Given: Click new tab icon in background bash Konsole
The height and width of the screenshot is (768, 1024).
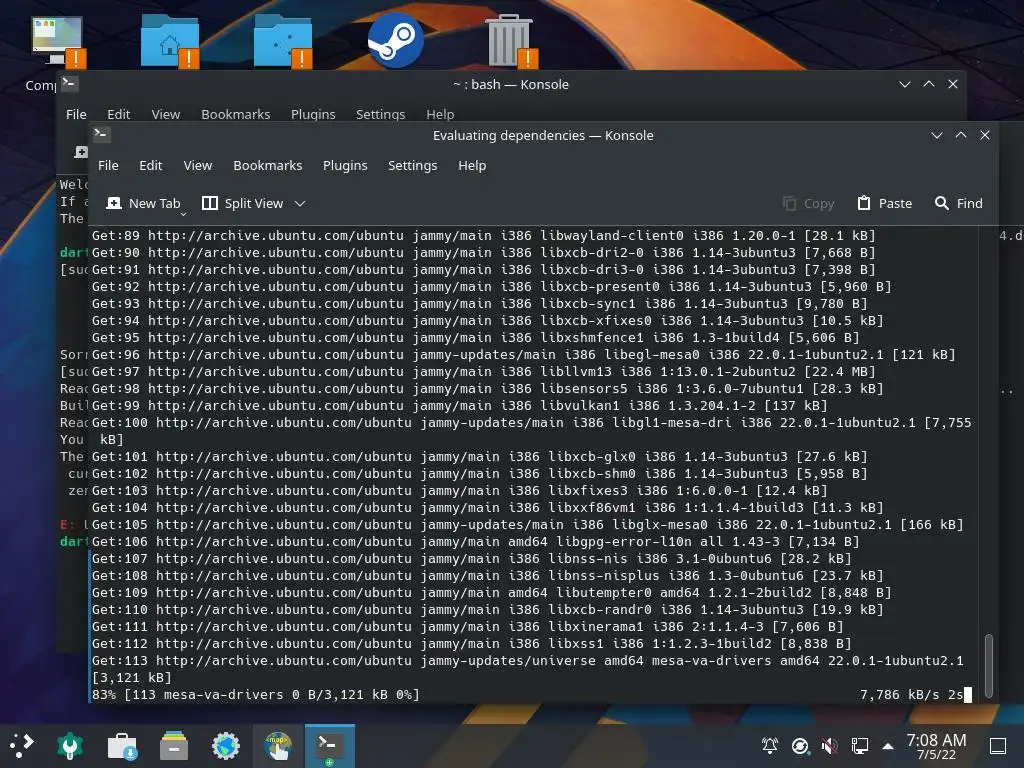Looking at the screenshot, I should [x=81, y=152].
